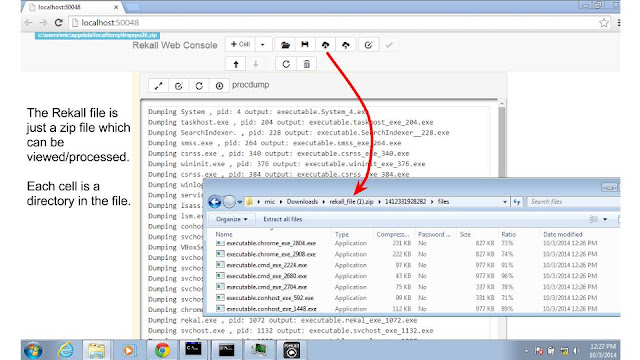The image size is (640, 360).
Task: Select executable.cmd_exe_2224.exe file
Action: (x=267, y=265)
